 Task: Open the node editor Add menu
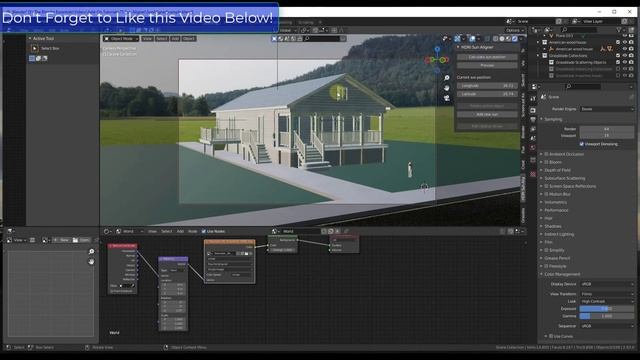click(x=180, y=231)
